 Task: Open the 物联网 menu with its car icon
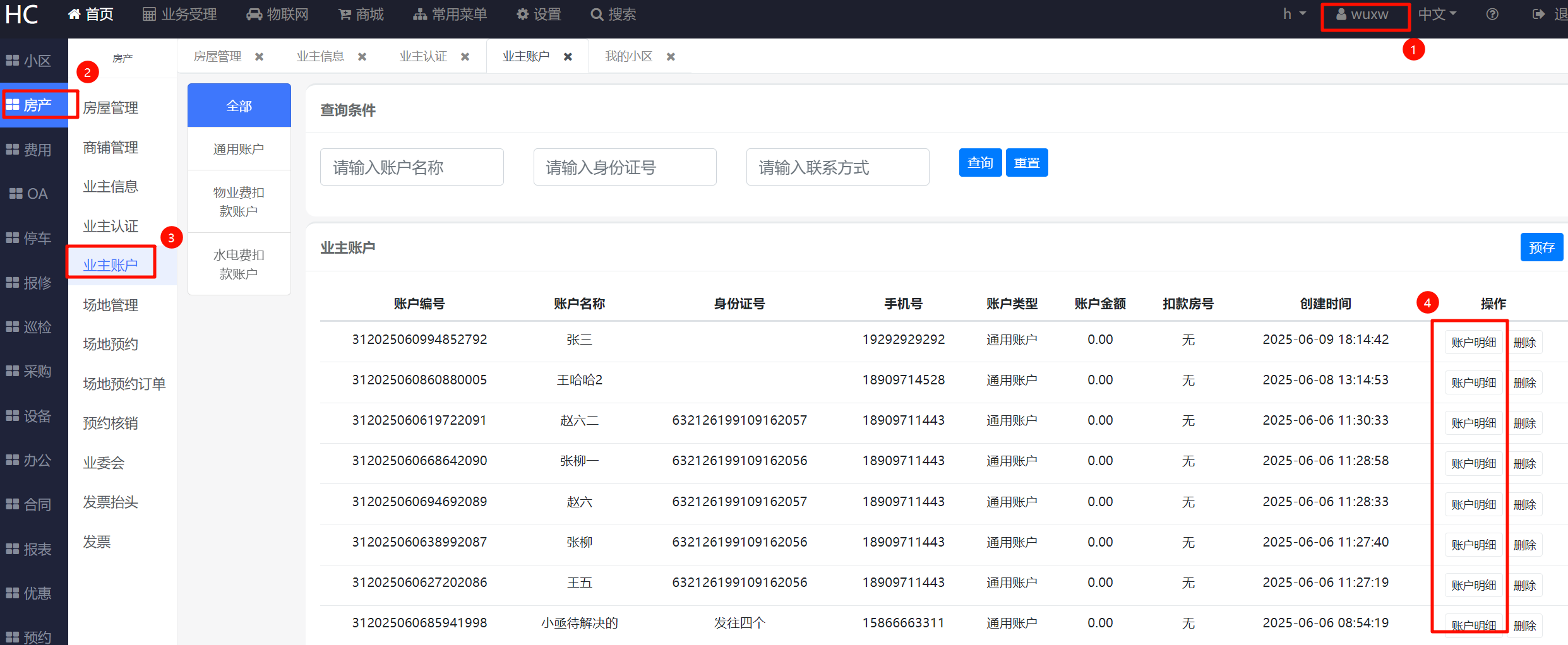277,14
